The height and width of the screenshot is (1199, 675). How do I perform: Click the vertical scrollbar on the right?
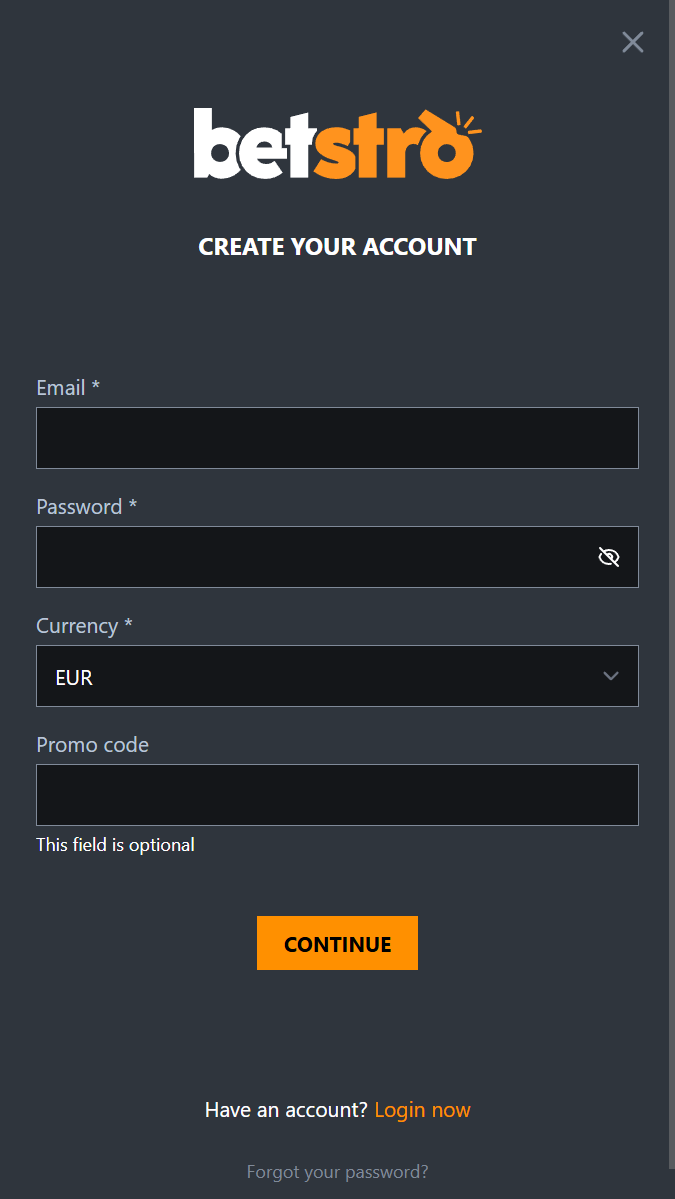point(671,580)
